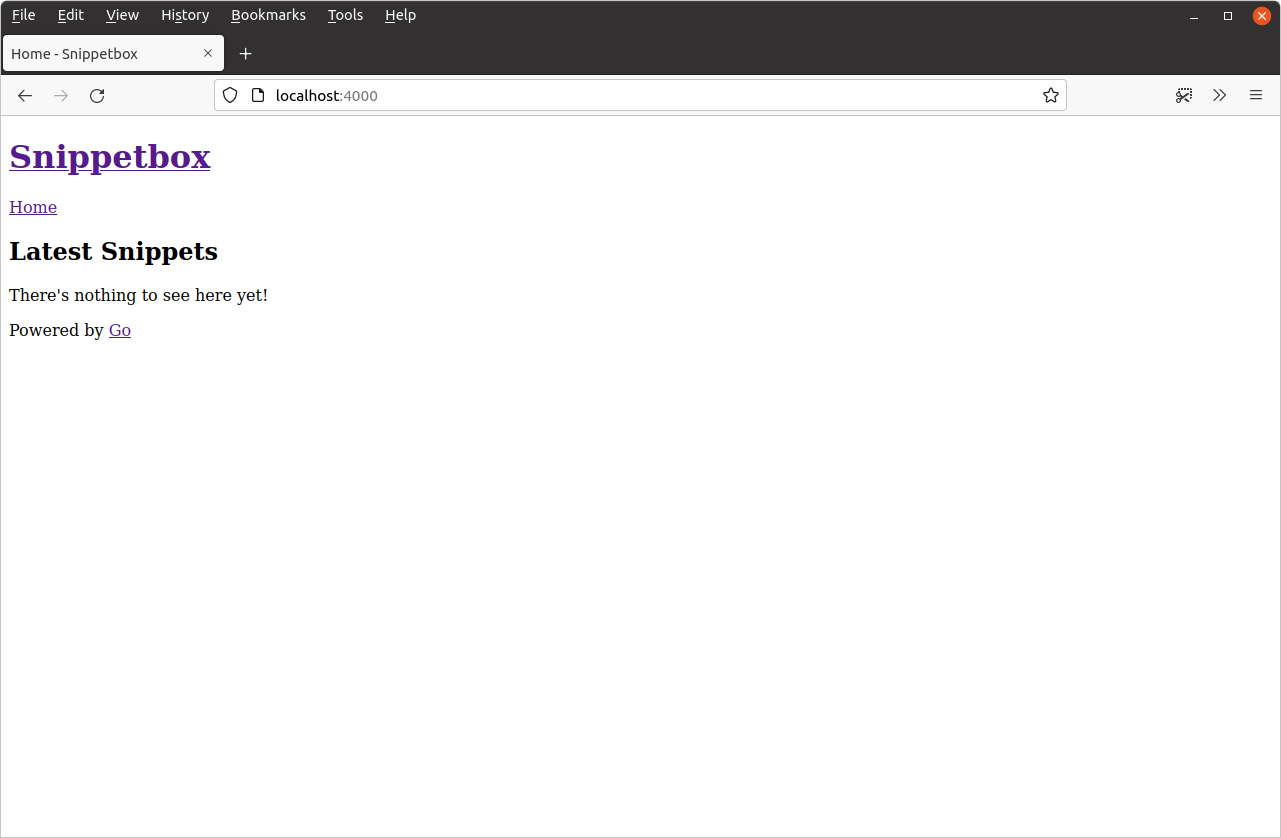Close the Home - Snippetbox tab
Image resolution: width=1281 pixels, height=838 pixels.
click(x=208, y=54)
